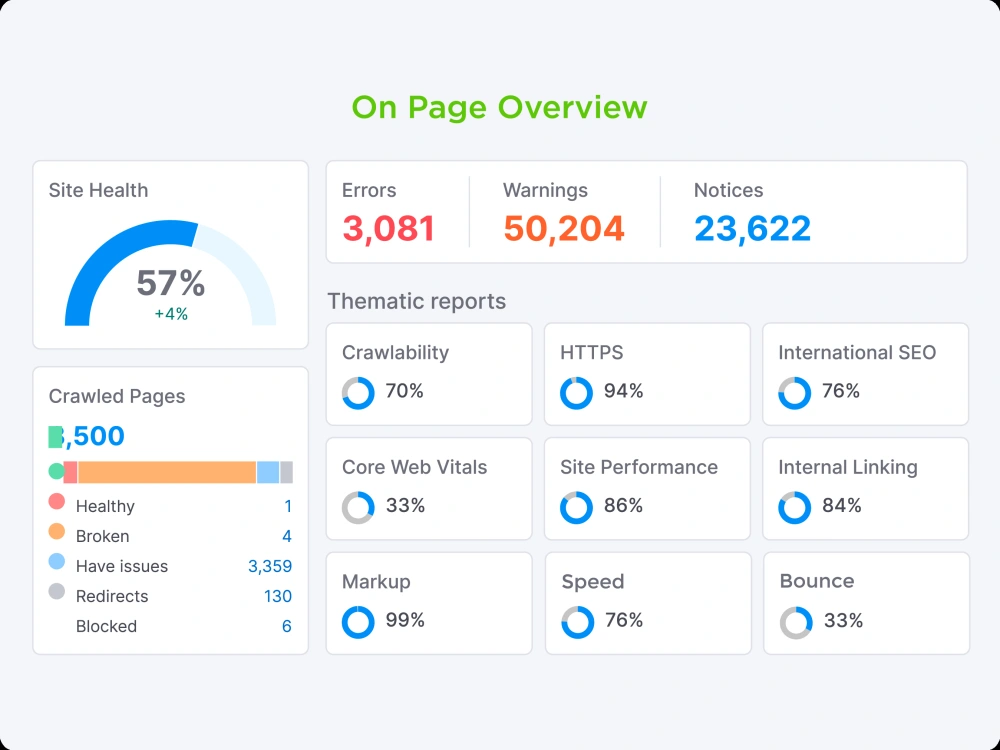
Task: Click the Blocked legend label
Action: [107, 626]
